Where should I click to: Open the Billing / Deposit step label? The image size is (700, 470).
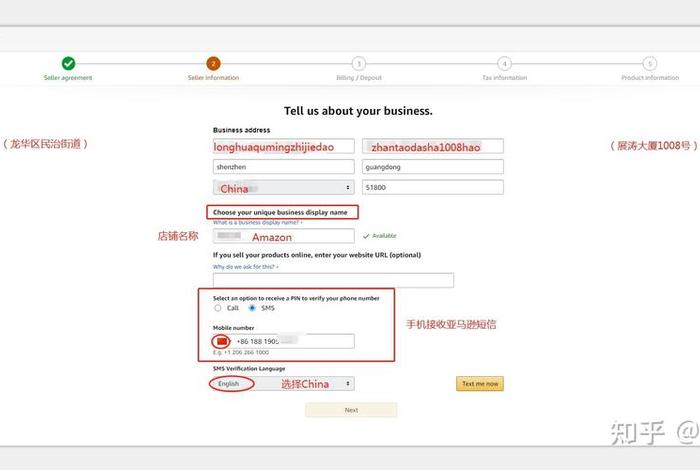(358, 78)
